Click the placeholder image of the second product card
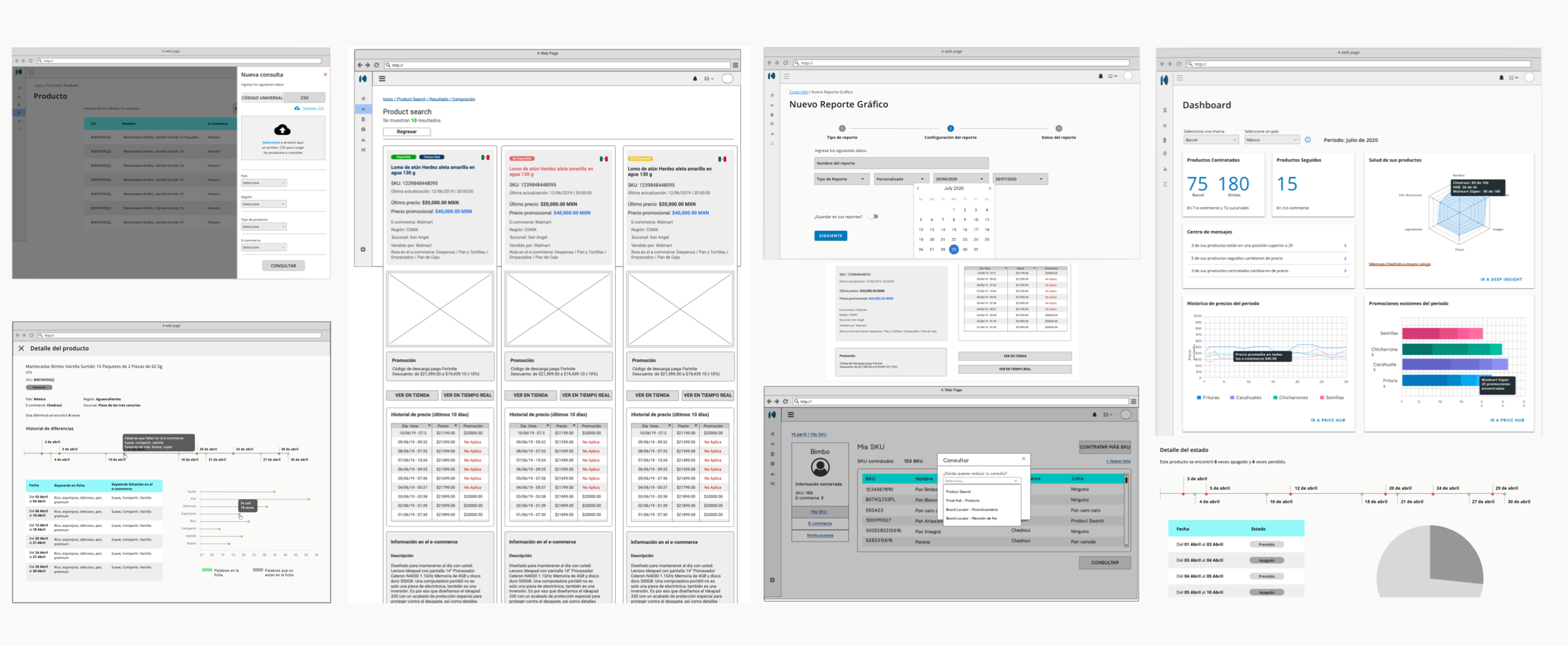 [558, 309]
